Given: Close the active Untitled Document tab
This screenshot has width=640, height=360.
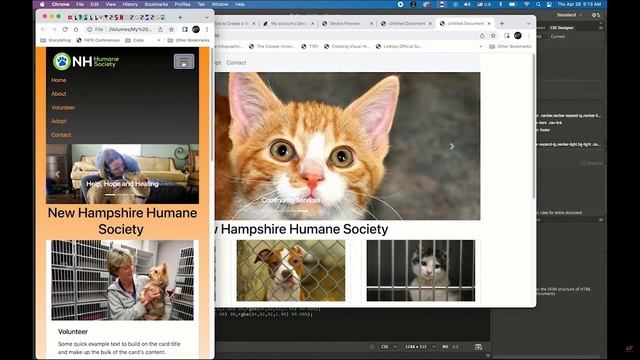Looking at the screenshot, I should click(x=489, y=24).
